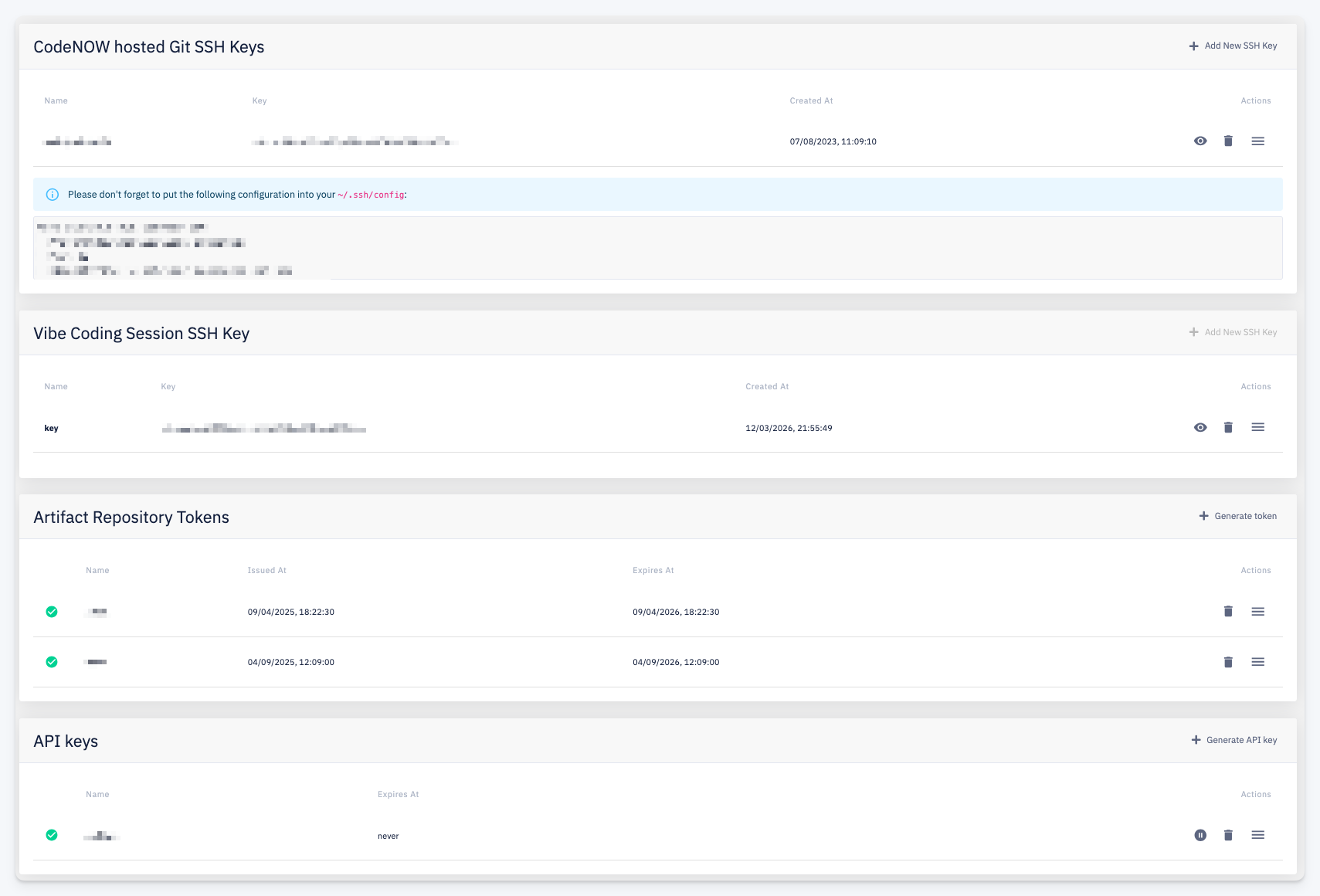Select the timestamp "07/08/2023, 11:09:10"

(833, 141)
